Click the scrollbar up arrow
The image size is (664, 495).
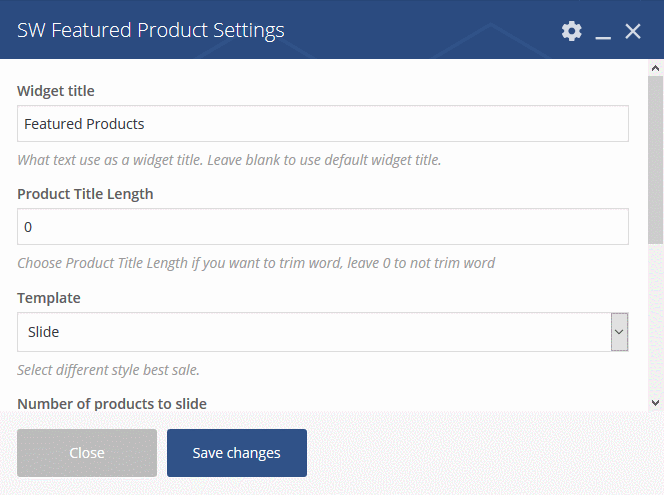coord(655,68)
